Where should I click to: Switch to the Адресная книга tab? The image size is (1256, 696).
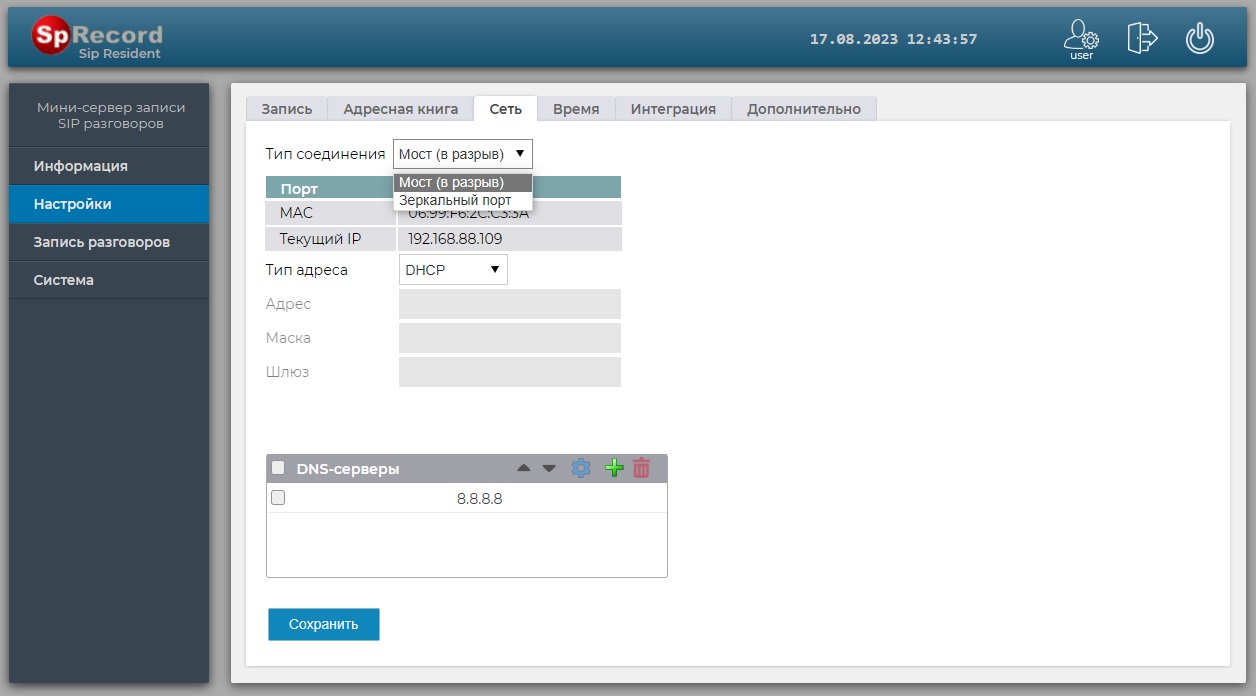[400, 109]
